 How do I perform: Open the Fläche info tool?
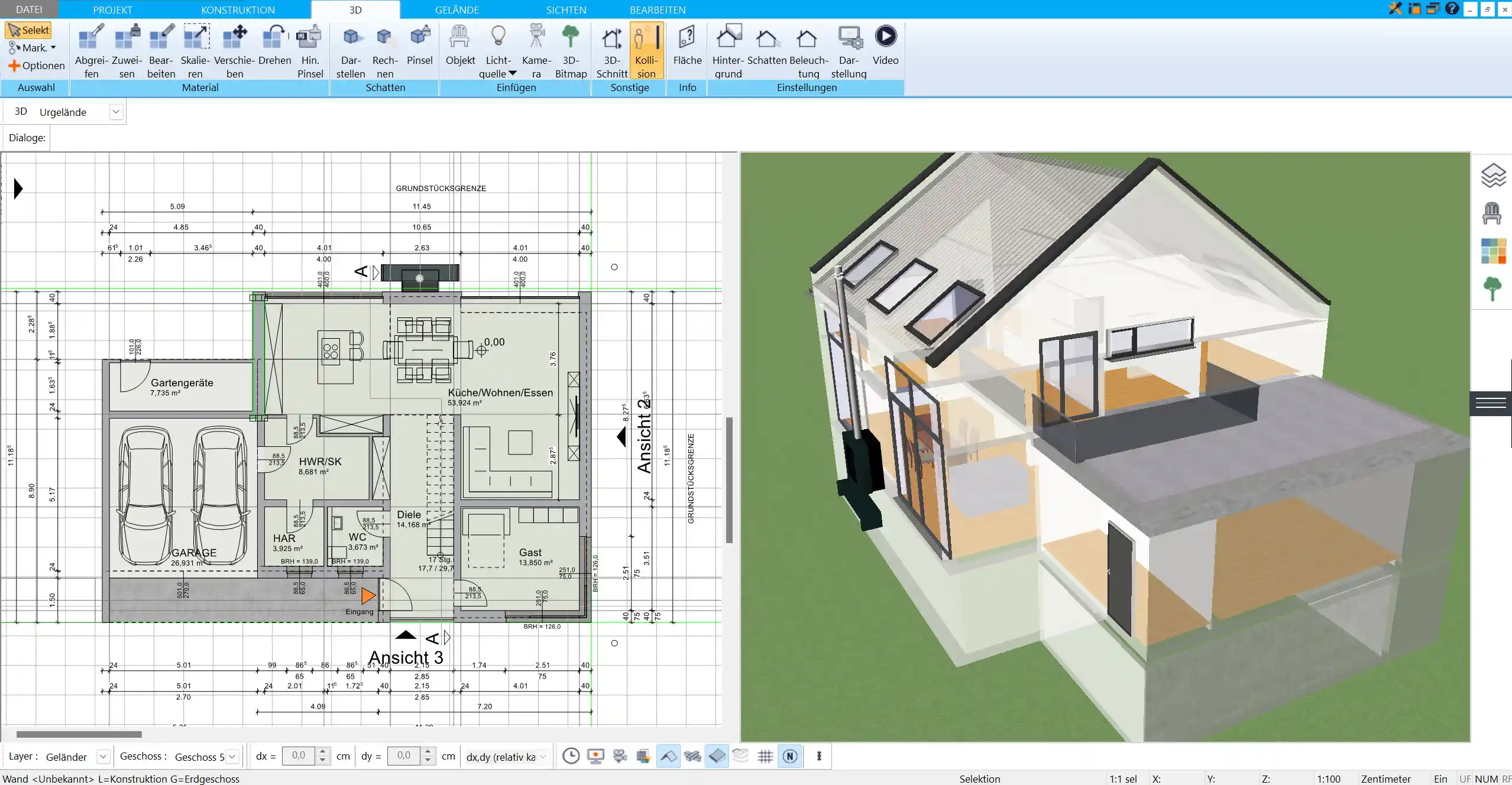(687, 46)
